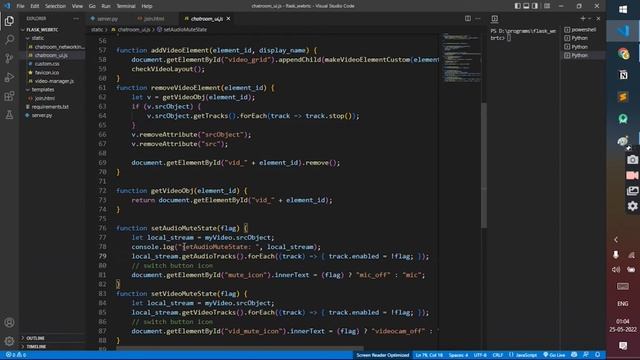
Task: Open Customize Layout icon in title bar
Action: click(x=547, y=6)
